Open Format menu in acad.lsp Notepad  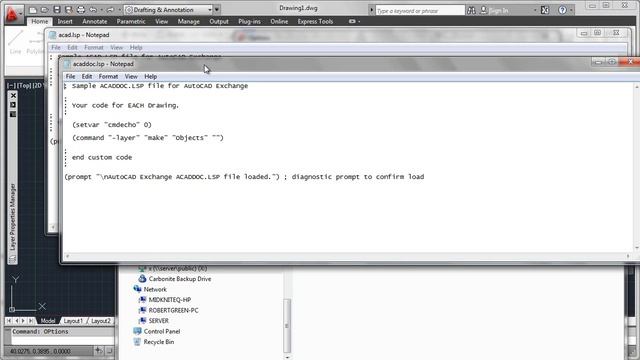point(94,47)
